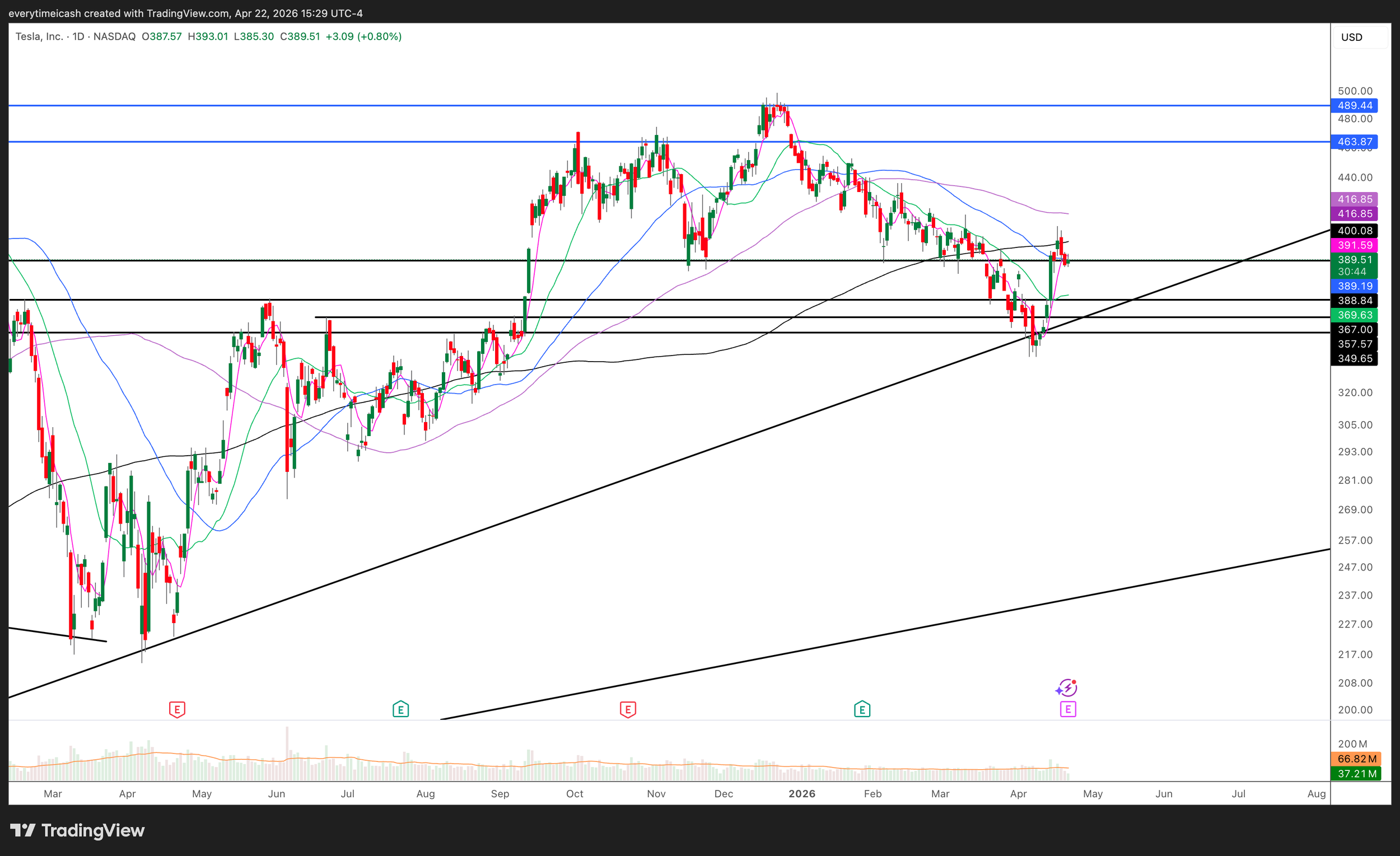Click the magenta 391.59 moving average label

(x=1354, y=245)
